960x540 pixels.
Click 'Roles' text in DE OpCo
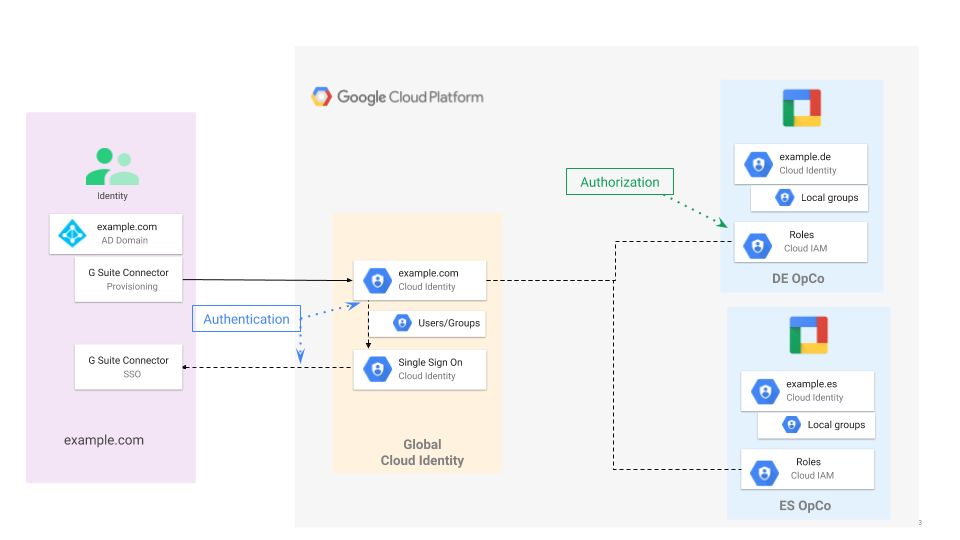pyautogui.click(x=801, y=234)
